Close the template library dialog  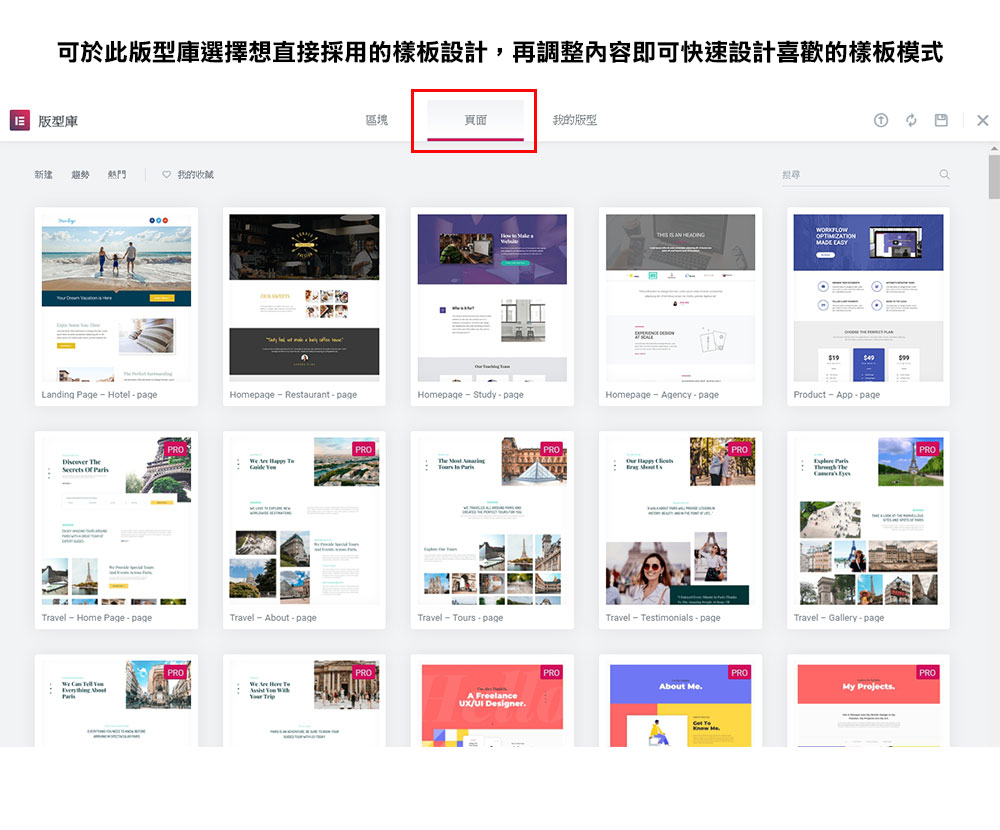pos(983,120)
